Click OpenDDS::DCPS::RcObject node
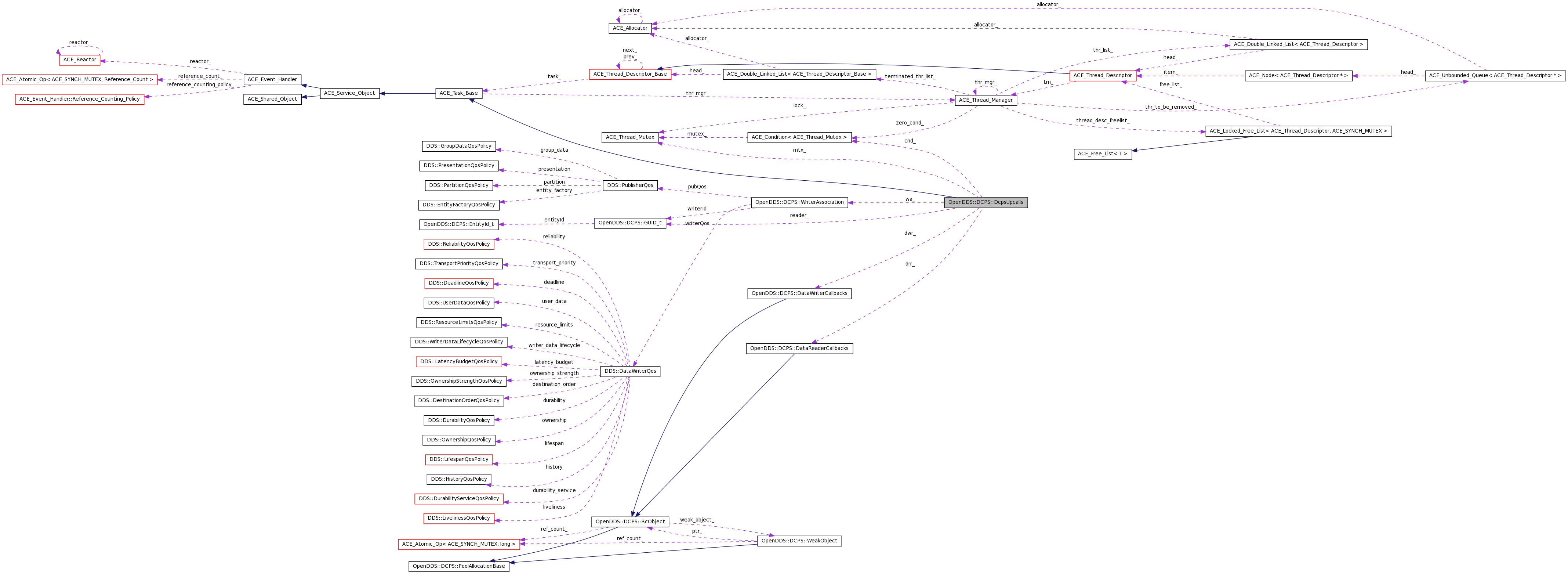Image resolution: width=1568 pixels, height=574 pixels. coord(630,522)
